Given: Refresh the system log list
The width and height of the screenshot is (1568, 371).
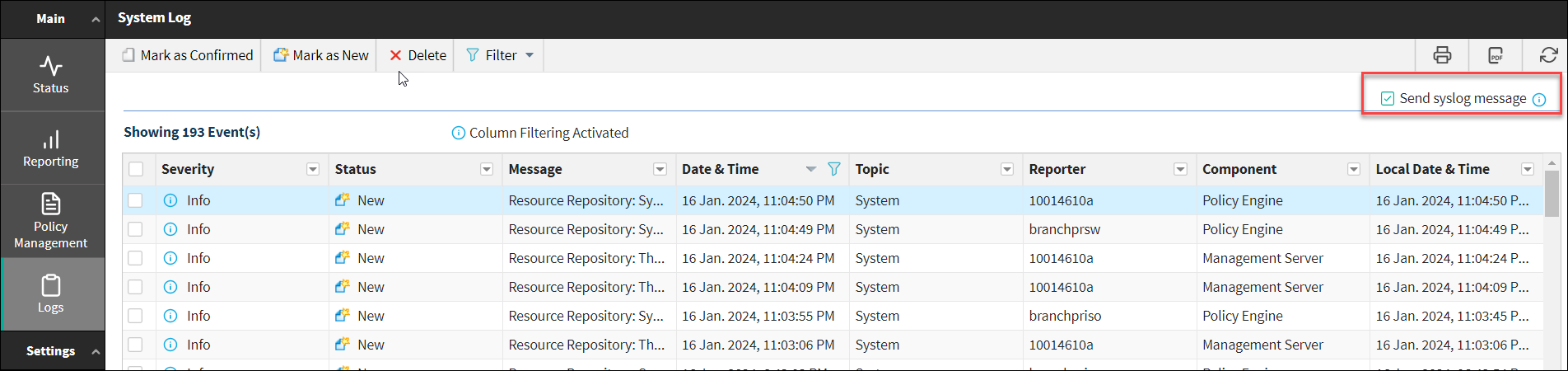Looking at the screenshot, I should pyautogui.click(x=1548, y=55).
